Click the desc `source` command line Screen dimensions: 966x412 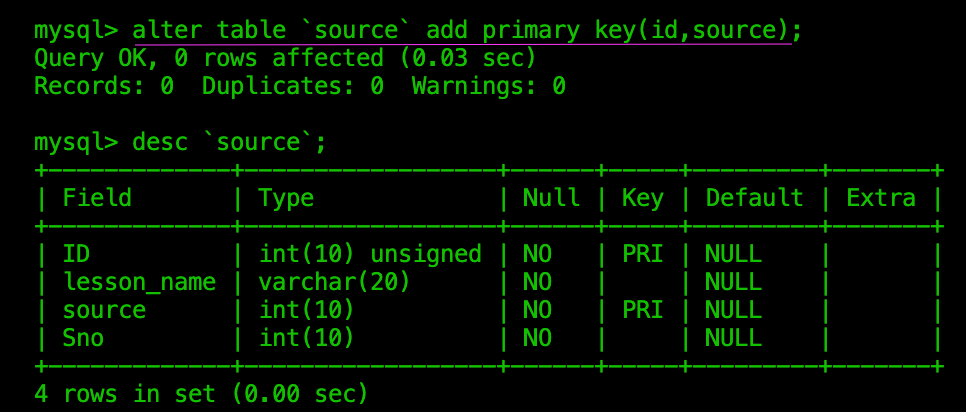coord(180,142)
